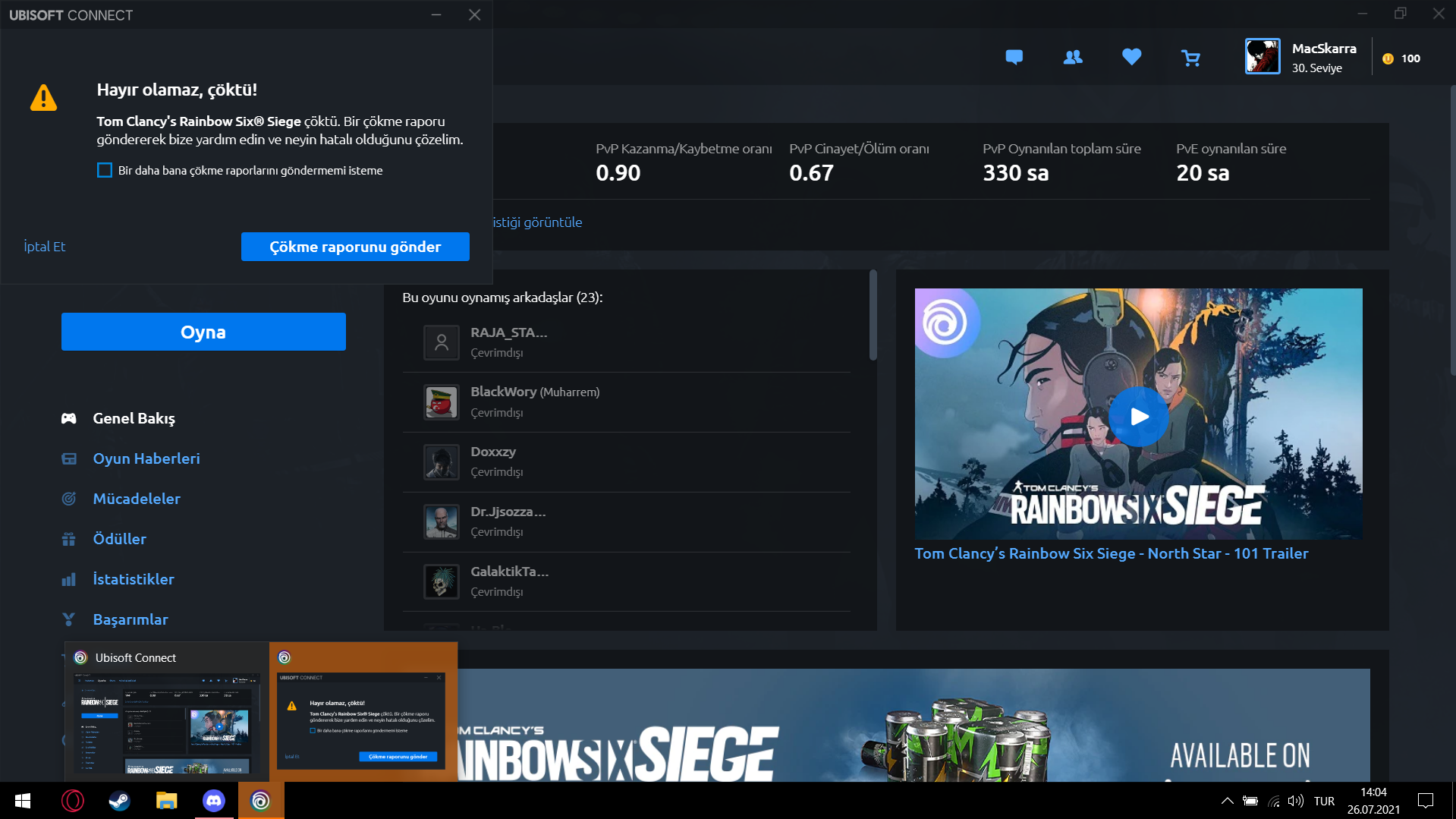Click the Rainbow Six Siege promo banner
This screenshot has width=1456, height=819.
[914, 725]
